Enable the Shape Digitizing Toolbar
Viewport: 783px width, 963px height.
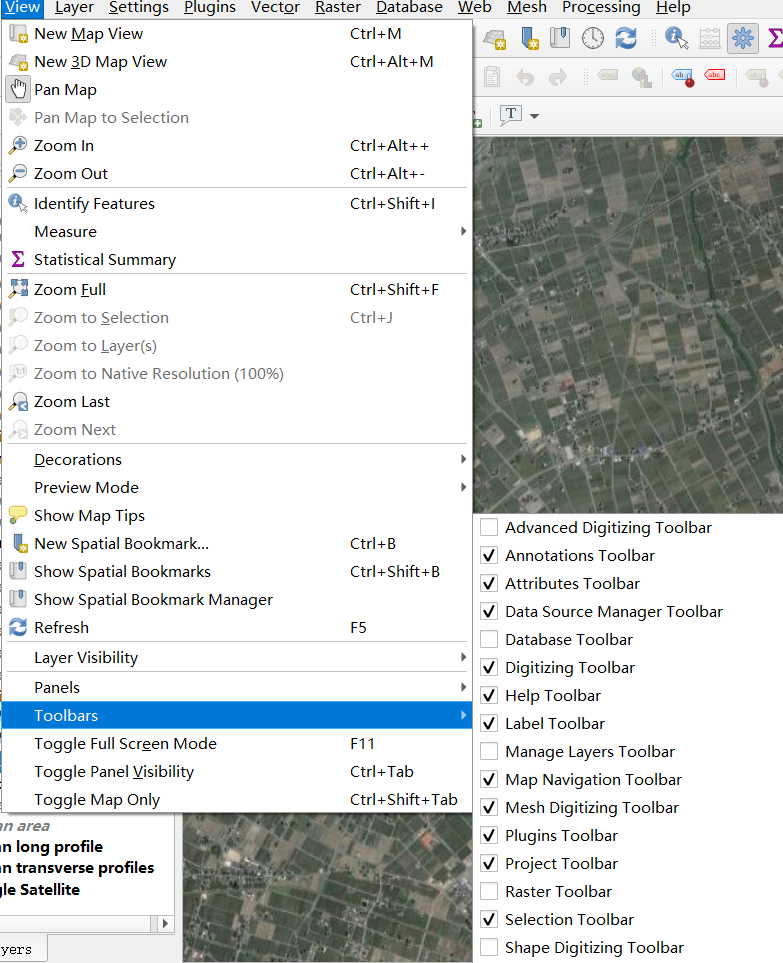coord(489,948)
